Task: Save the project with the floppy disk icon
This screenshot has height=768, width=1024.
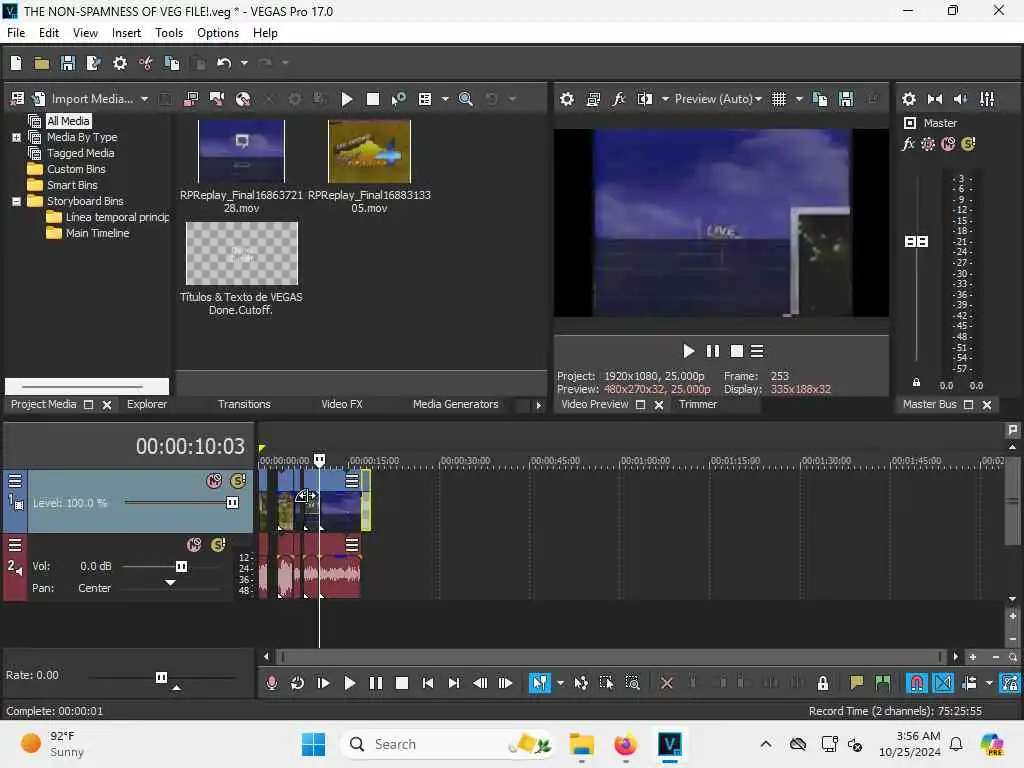Action: point(68,63)
